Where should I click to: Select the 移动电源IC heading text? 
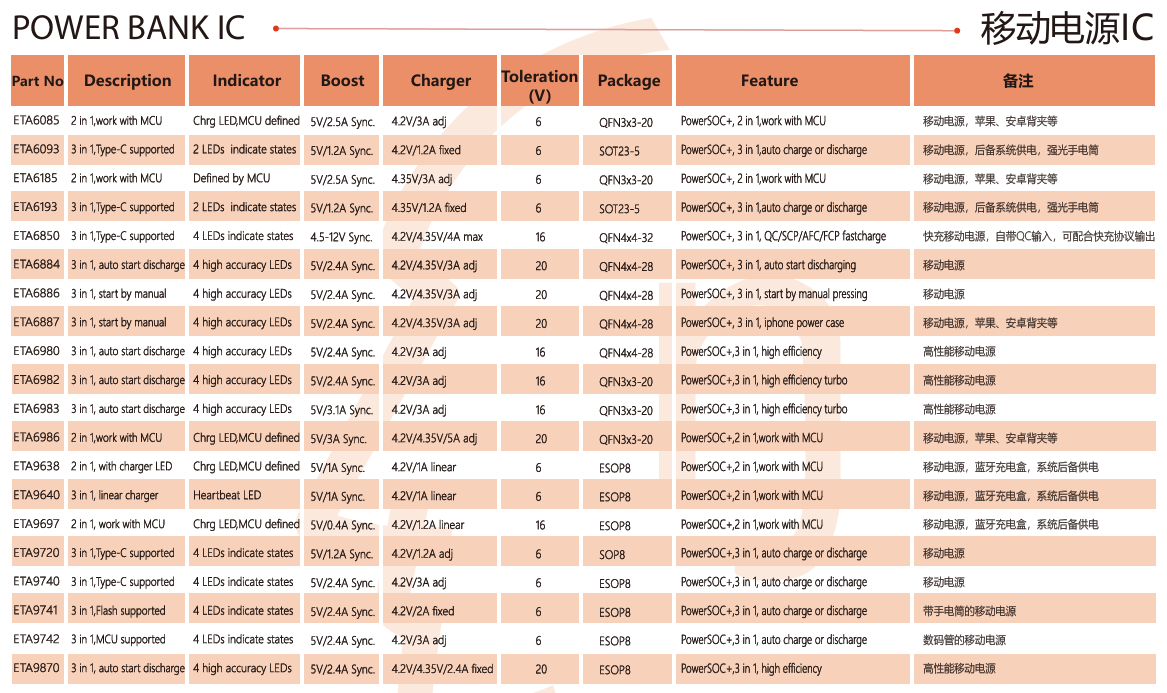1066,28
